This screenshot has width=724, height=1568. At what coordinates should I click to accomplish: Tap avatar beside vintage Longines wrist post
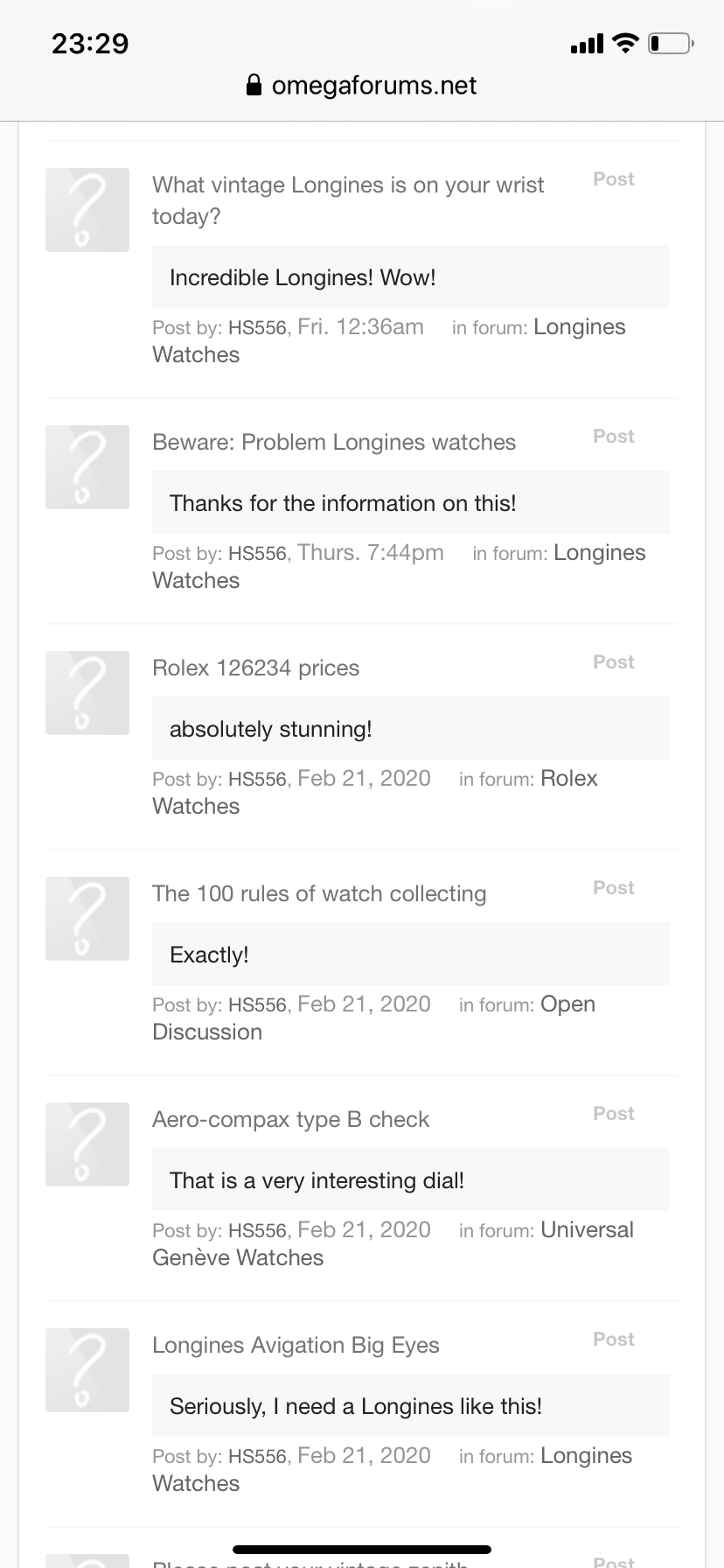point(87,210)
